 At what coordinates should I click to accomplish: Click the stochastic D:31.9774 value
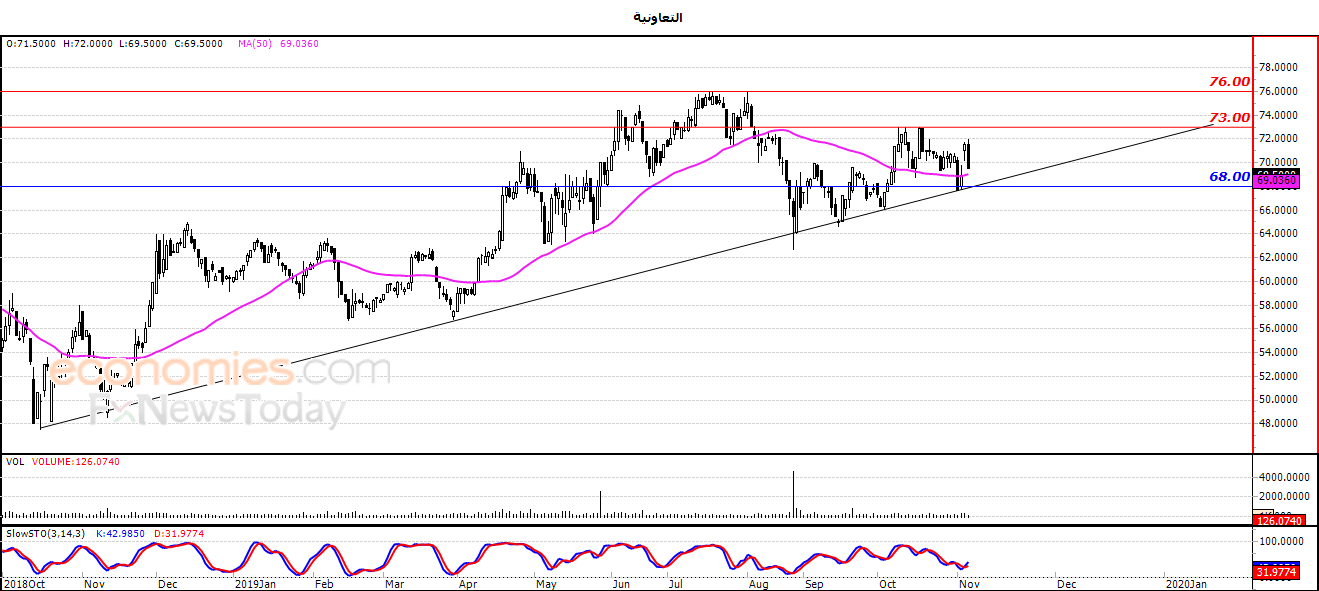(181, 532)
